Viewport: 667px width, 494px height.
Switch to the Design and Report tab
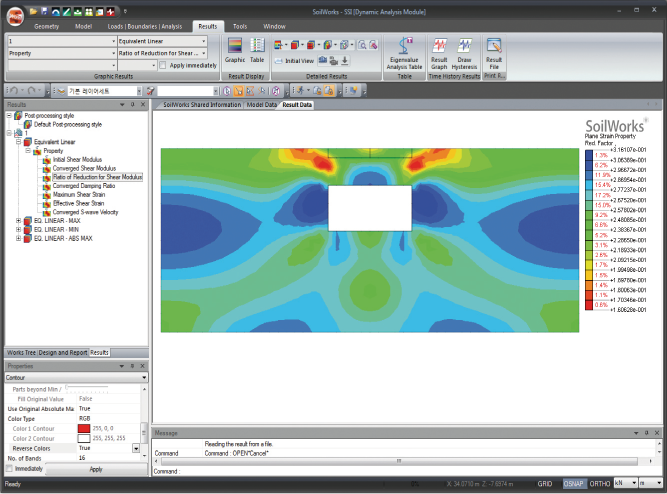point(63,352)
